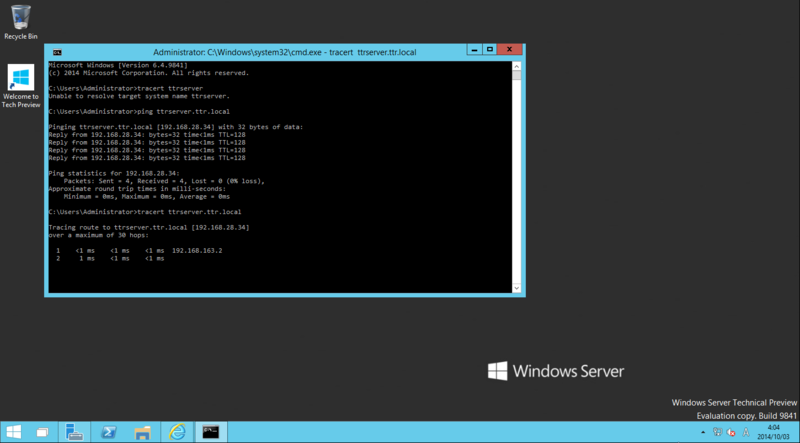The image size is (800, 443).
Task: Click the '(c) 2014 Microsoft Corporation' line
Action: pos(149,73)
